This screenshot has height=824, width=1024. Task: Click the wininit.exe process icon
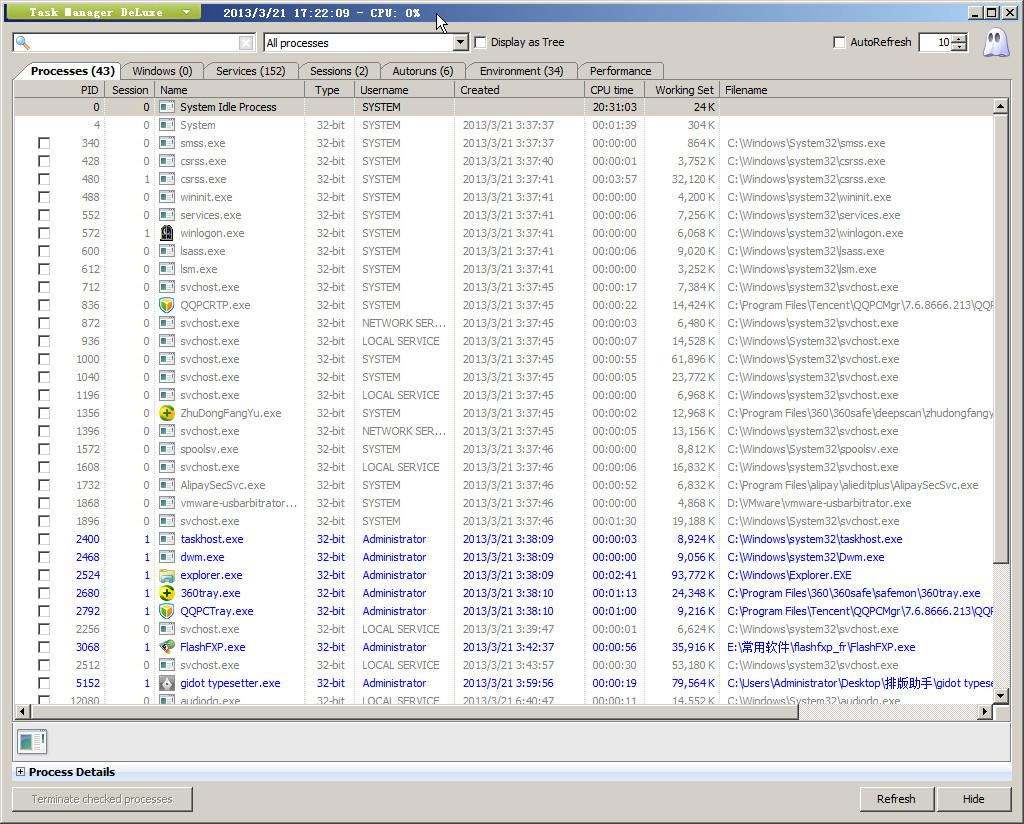tap(167, 197)
